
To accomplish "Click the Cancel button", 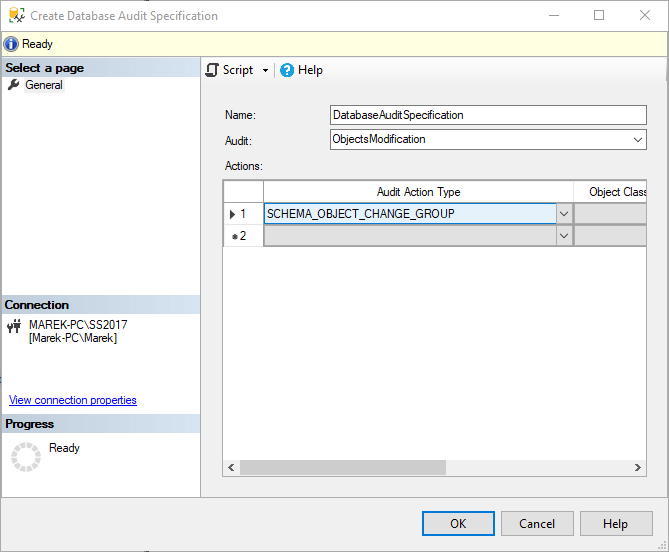I will (x=537, y=523).
